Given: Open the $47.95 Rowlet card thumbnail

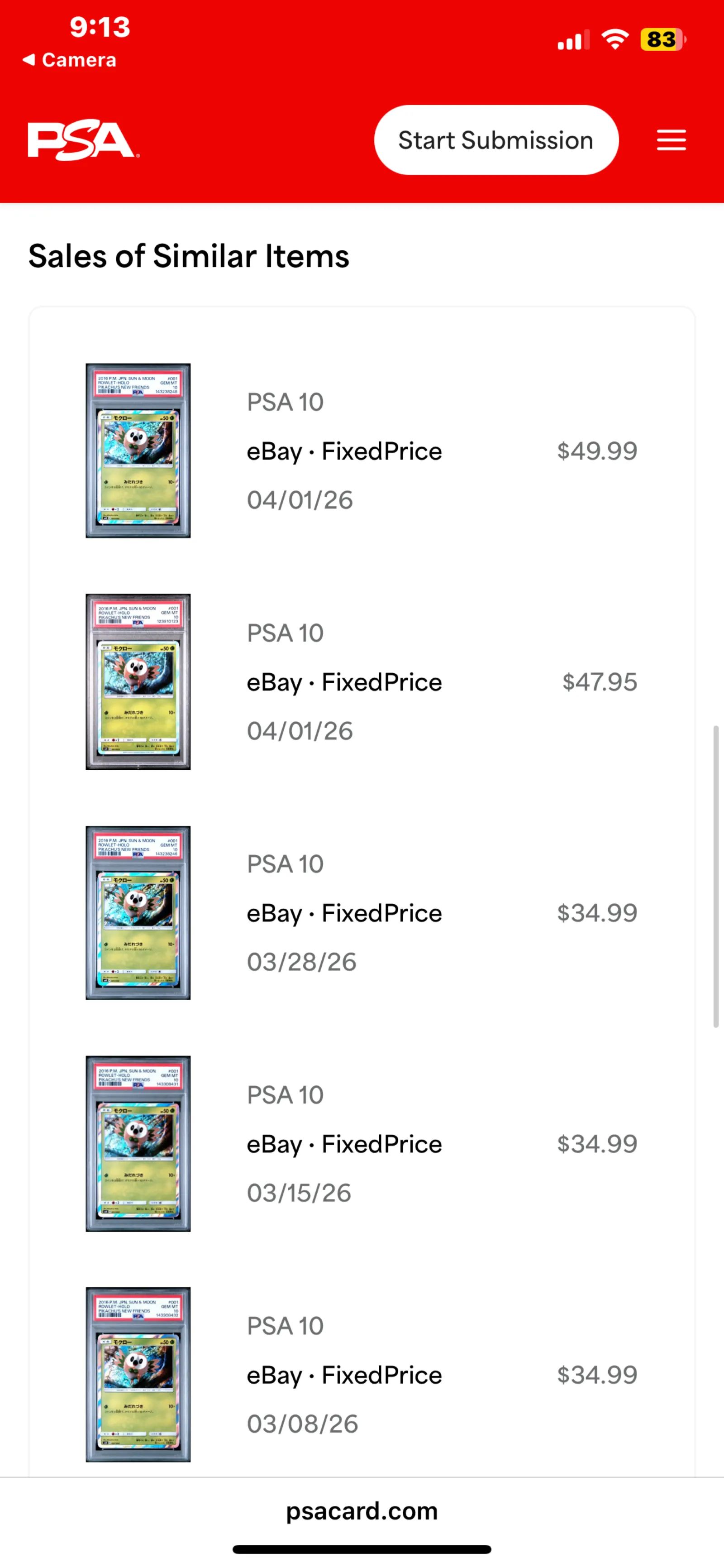Looking at the screenshot, I should pyautogui.click(x=138, y=682).
